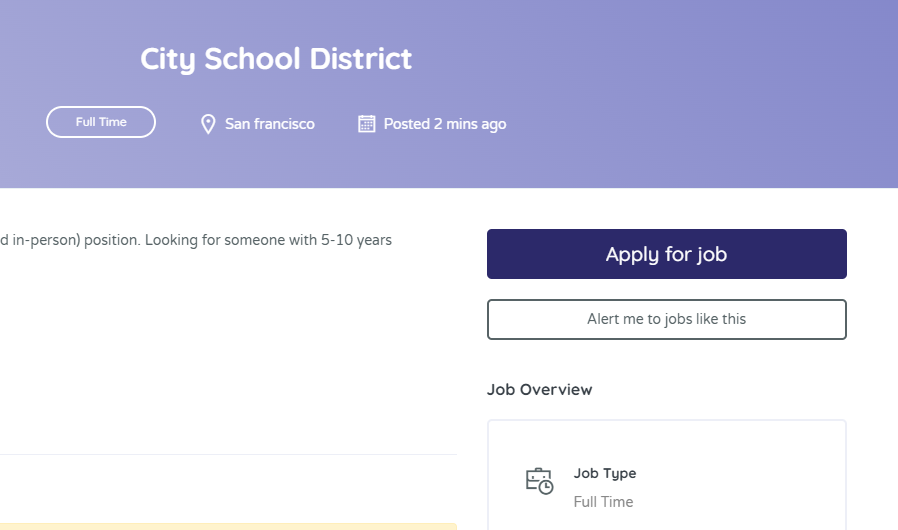
Task: Apply for this job
Action: tap(667, 254)
